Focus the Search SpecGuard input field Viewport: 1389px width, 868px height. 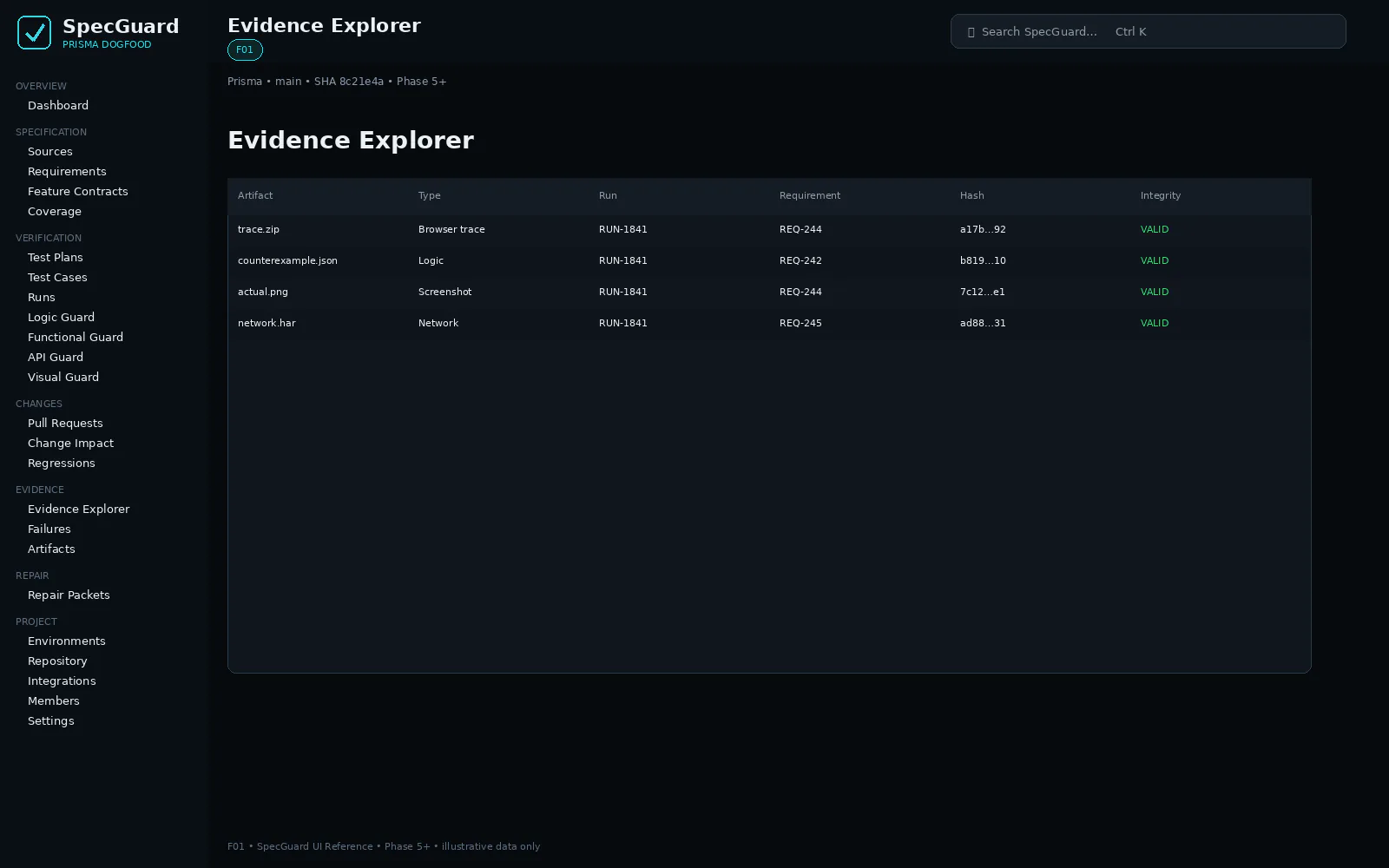1148,31
